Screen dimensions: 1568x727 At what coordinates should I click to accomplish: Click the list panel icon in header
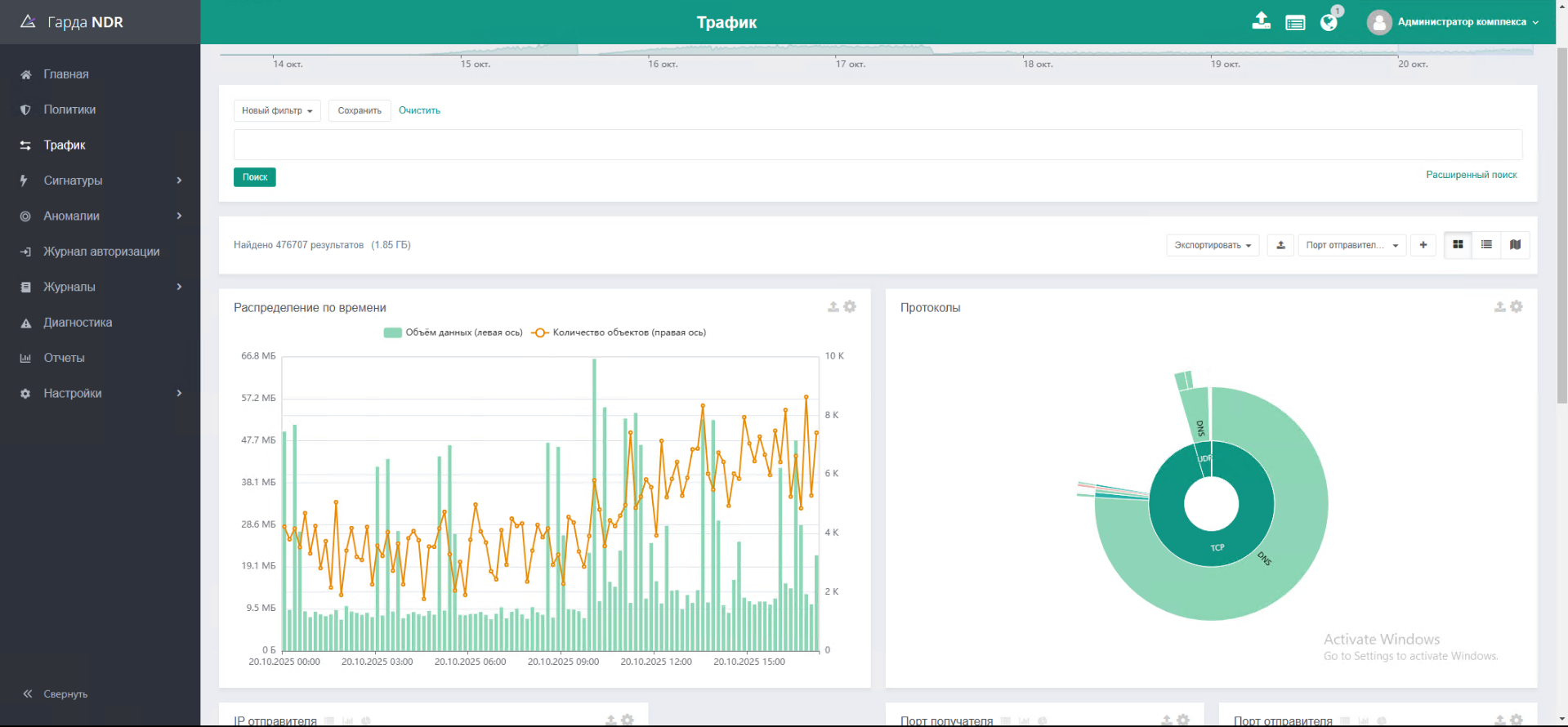tap(1295, 23)
